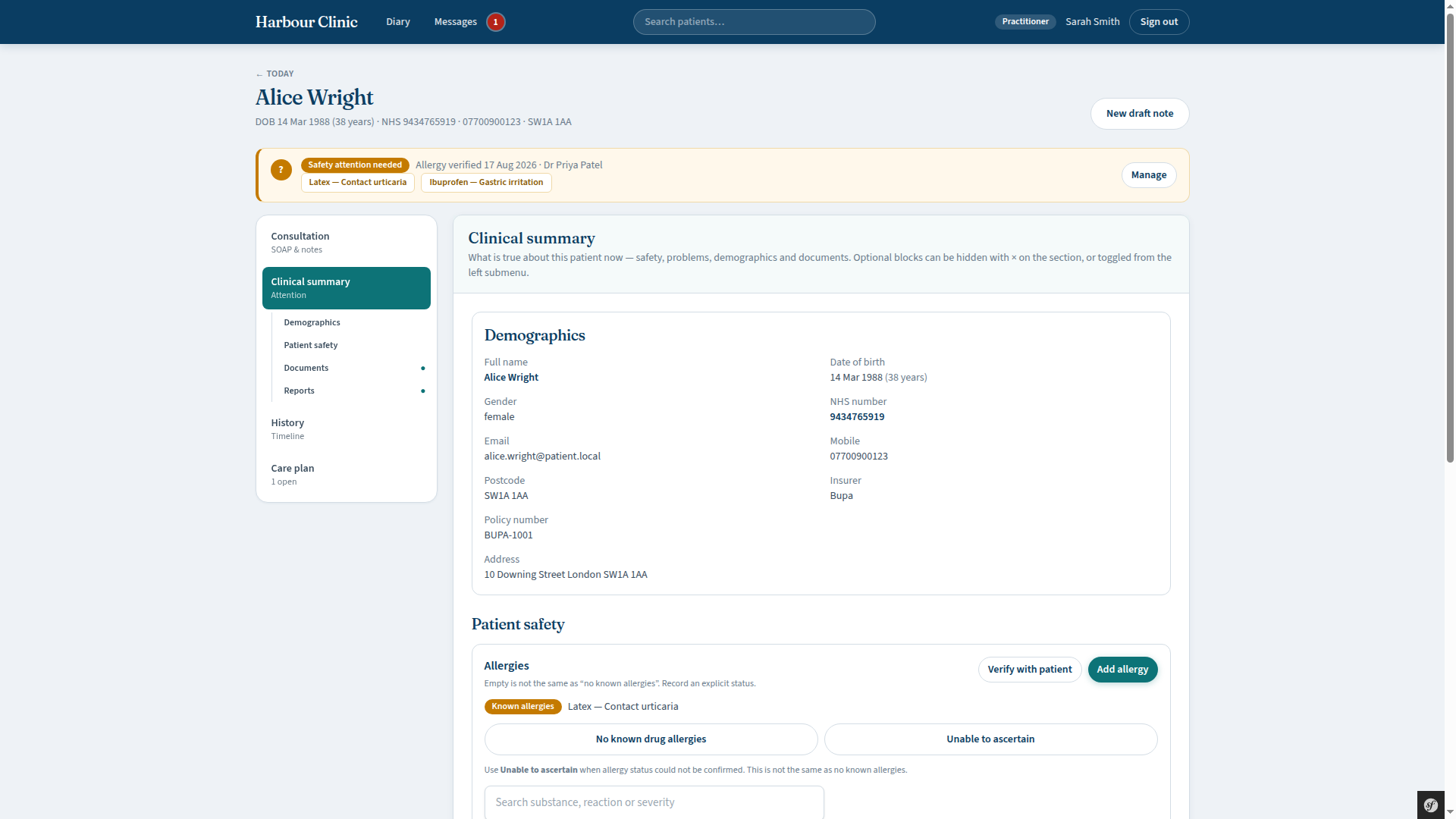Select the Ibuprofen — Gastric irritation chip

coord(486,183)
